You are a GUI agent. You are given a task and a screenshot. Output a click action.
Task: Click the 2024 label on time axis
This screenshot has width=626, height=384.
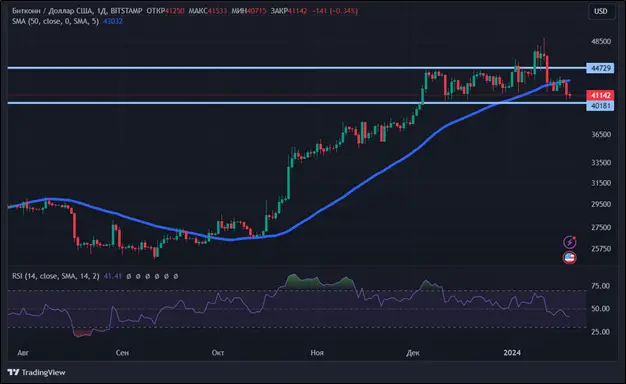click(x=512, y=353)
